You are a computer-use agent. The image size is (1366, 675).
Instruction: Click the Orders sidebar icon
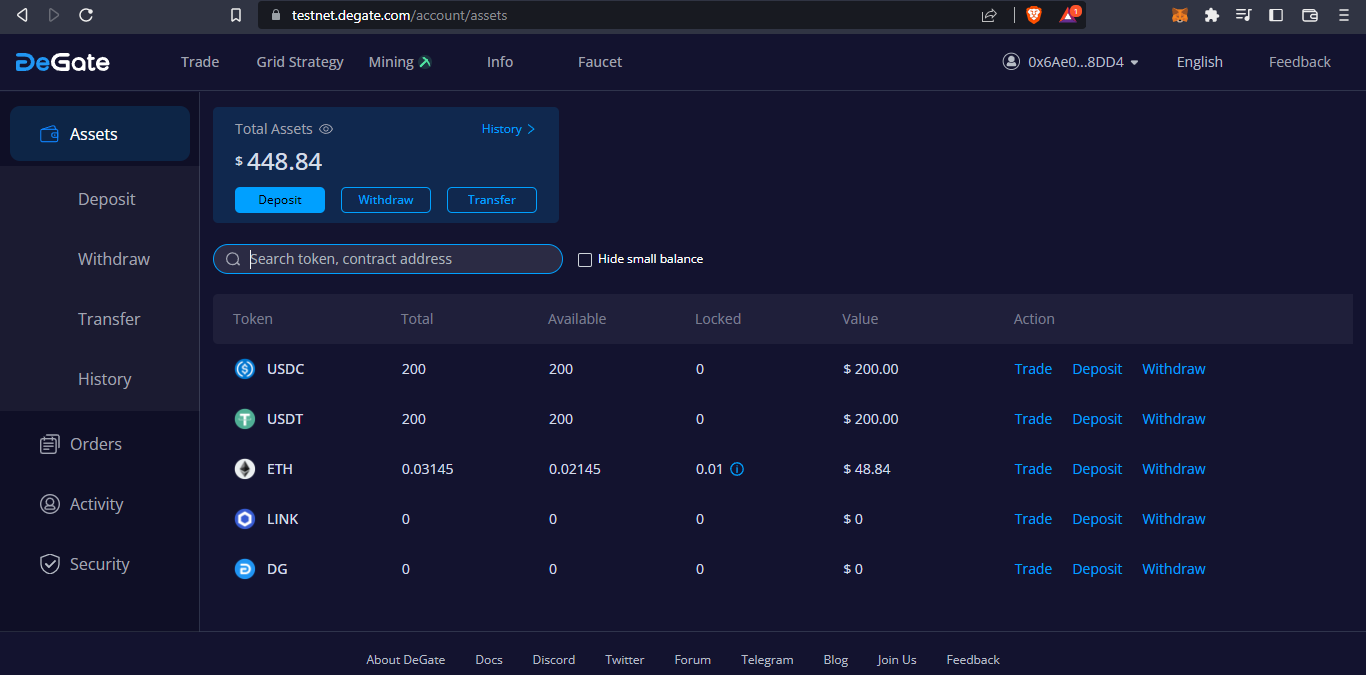point(49,444)
